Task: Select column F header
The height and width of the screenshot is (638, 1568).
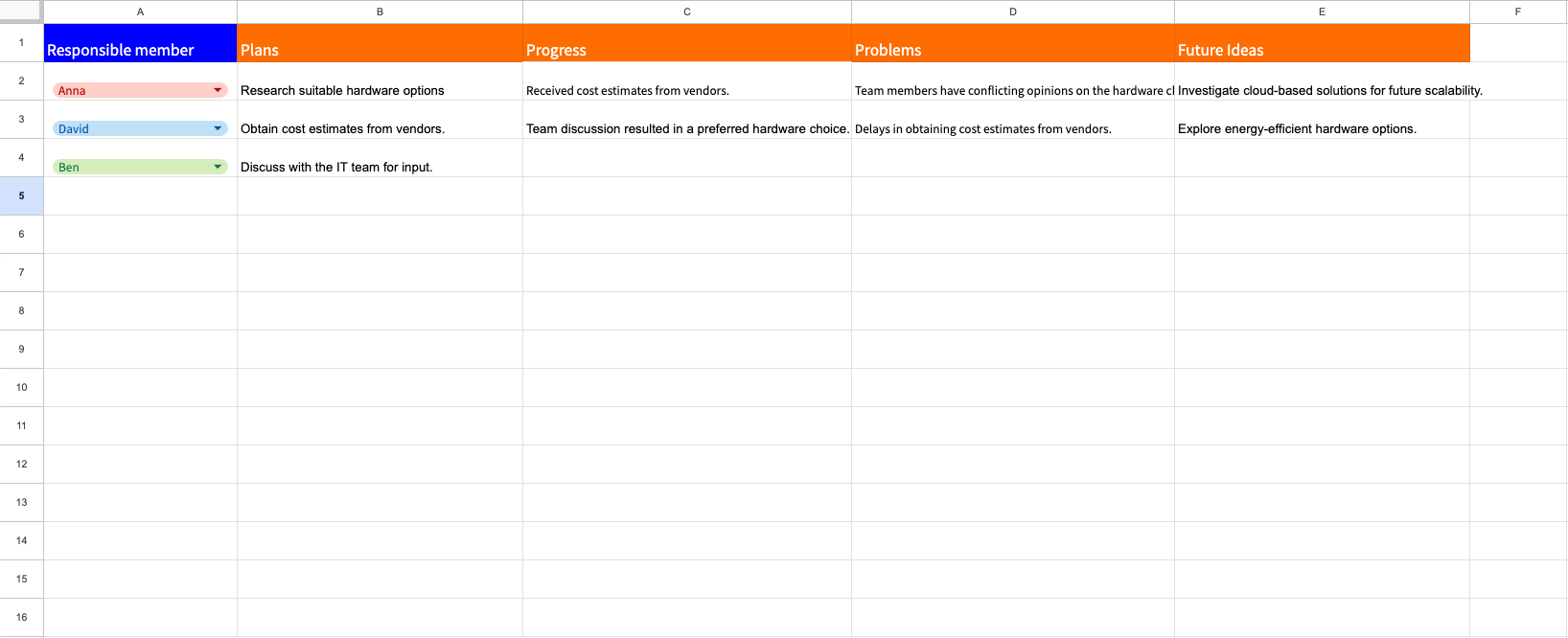Action: coord(1518,11)
